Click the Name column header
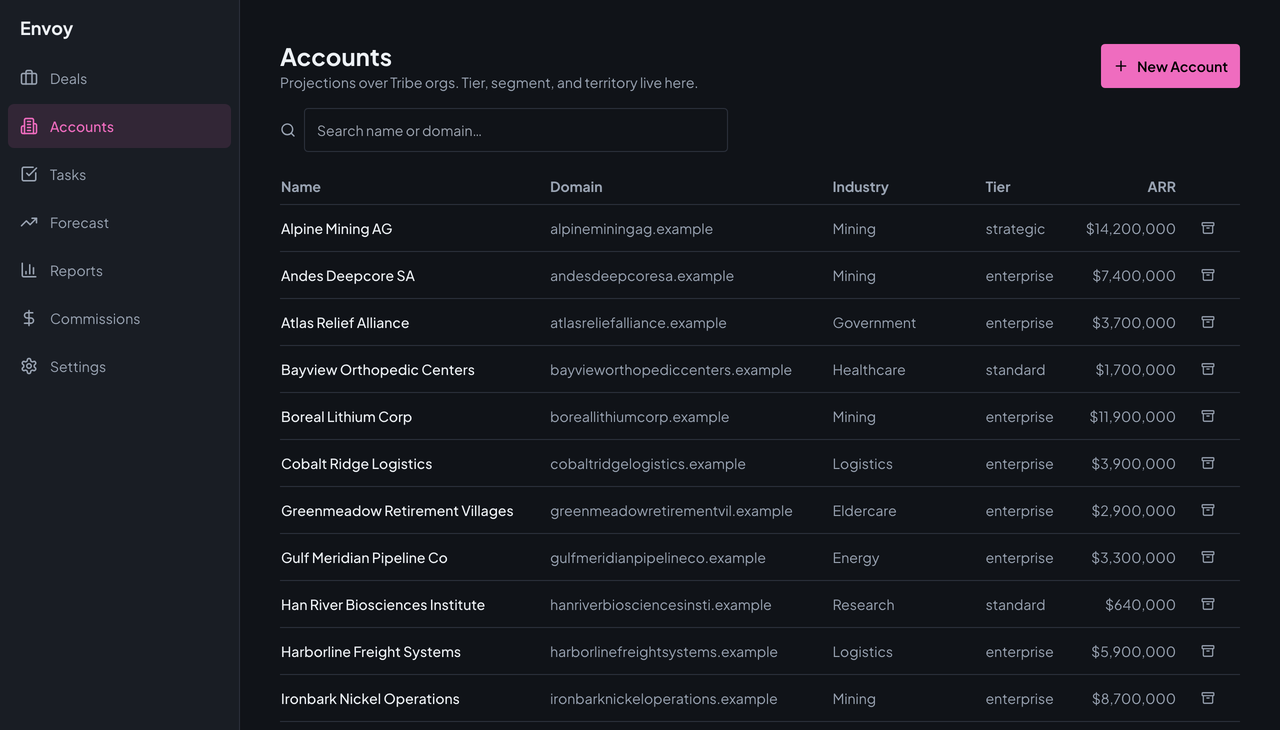The height and width of the screenshot is (730, 1280). point(301,187)
